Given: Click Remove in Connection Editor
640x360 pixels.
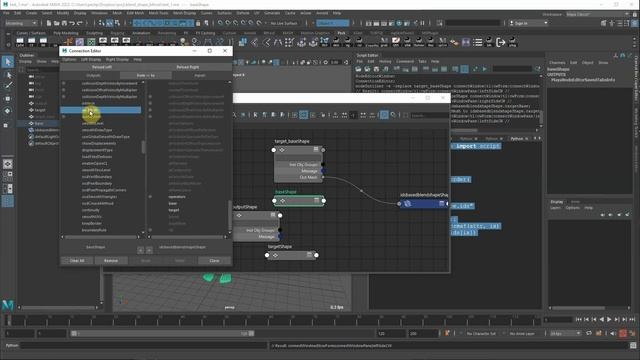Looking at the screenshot, I should point(111,260).
